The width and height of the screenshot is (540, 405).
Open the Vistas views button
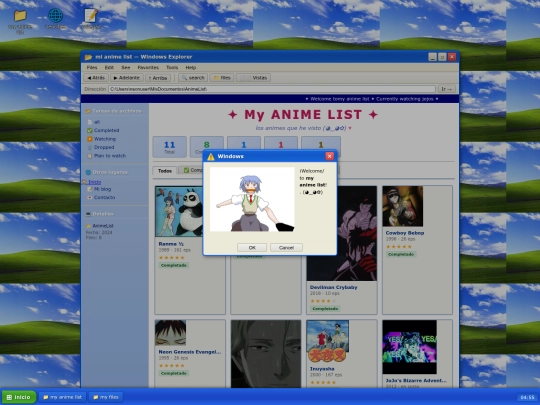pos(253,78)
